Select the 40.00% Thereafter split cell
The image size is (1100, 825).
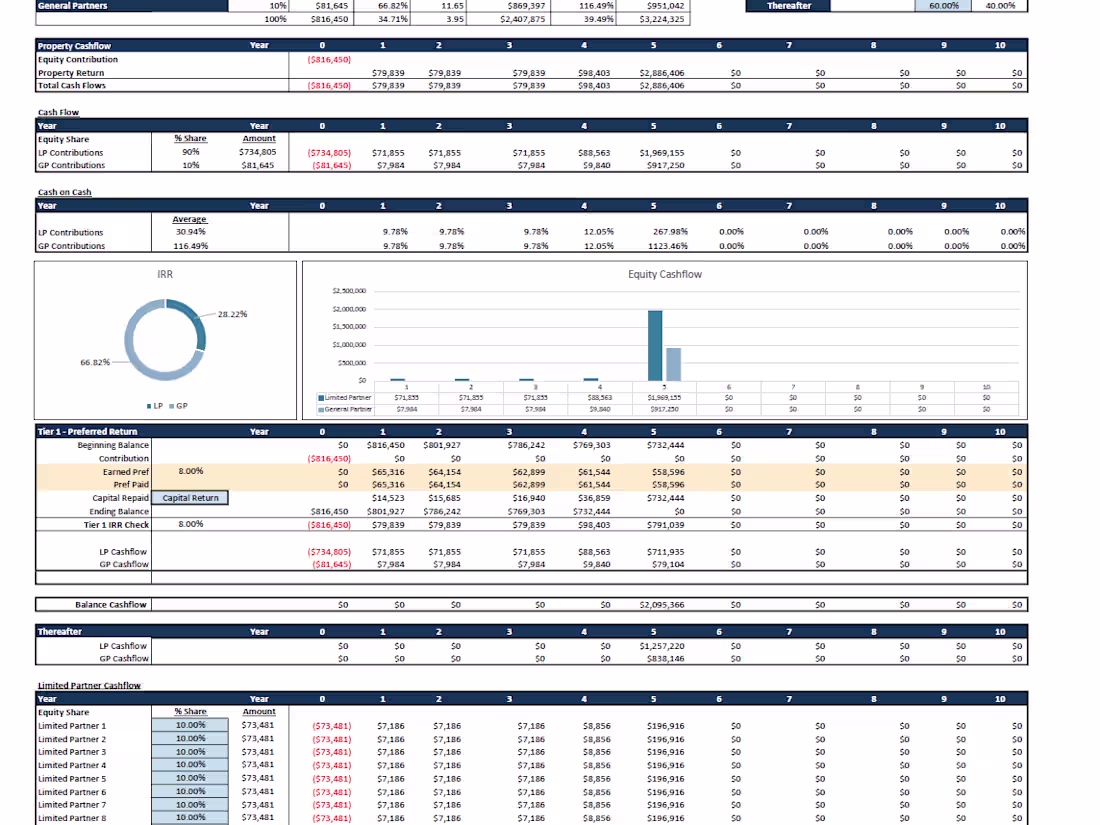[999, 5]
